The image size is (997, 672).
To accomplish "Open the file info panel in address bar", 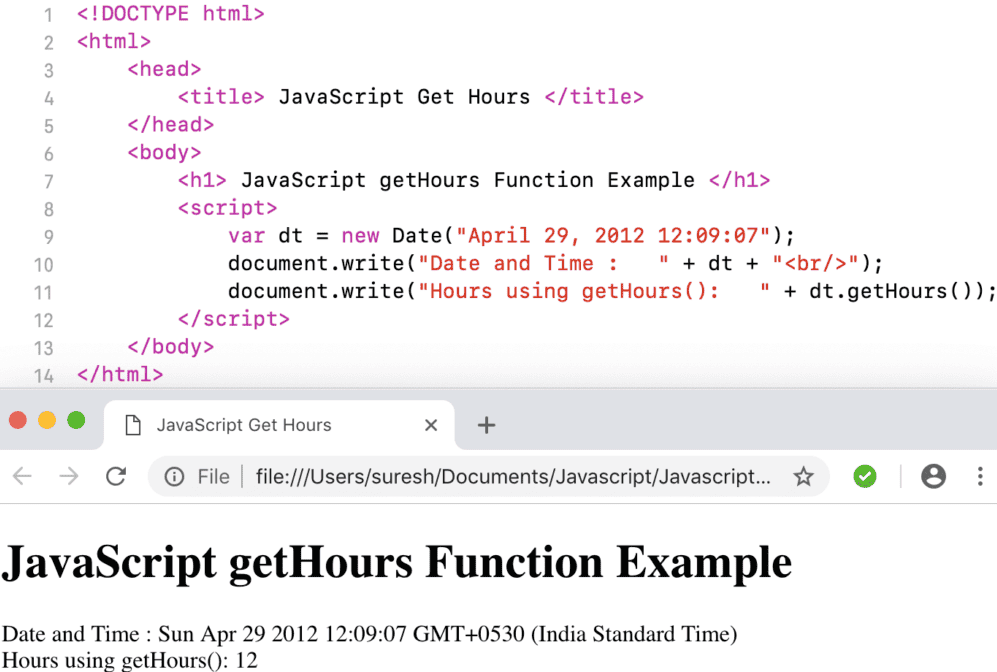I will pos(173,477).
